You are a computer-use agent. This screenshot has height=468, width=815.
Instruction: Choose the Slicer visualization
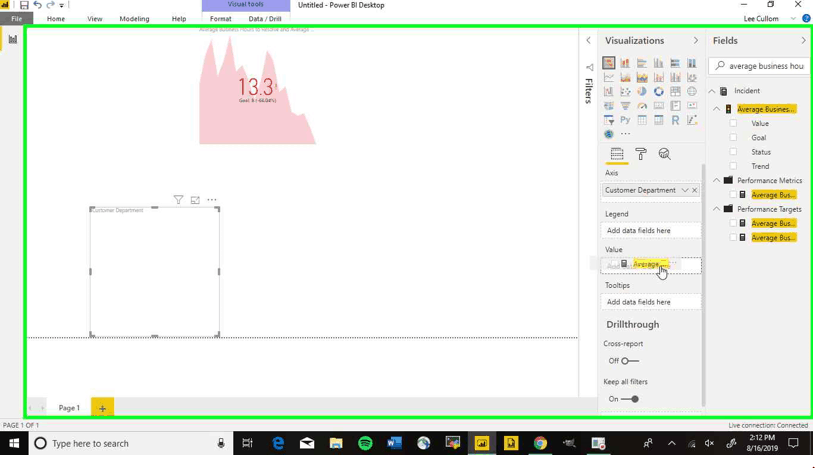[609, 120]
